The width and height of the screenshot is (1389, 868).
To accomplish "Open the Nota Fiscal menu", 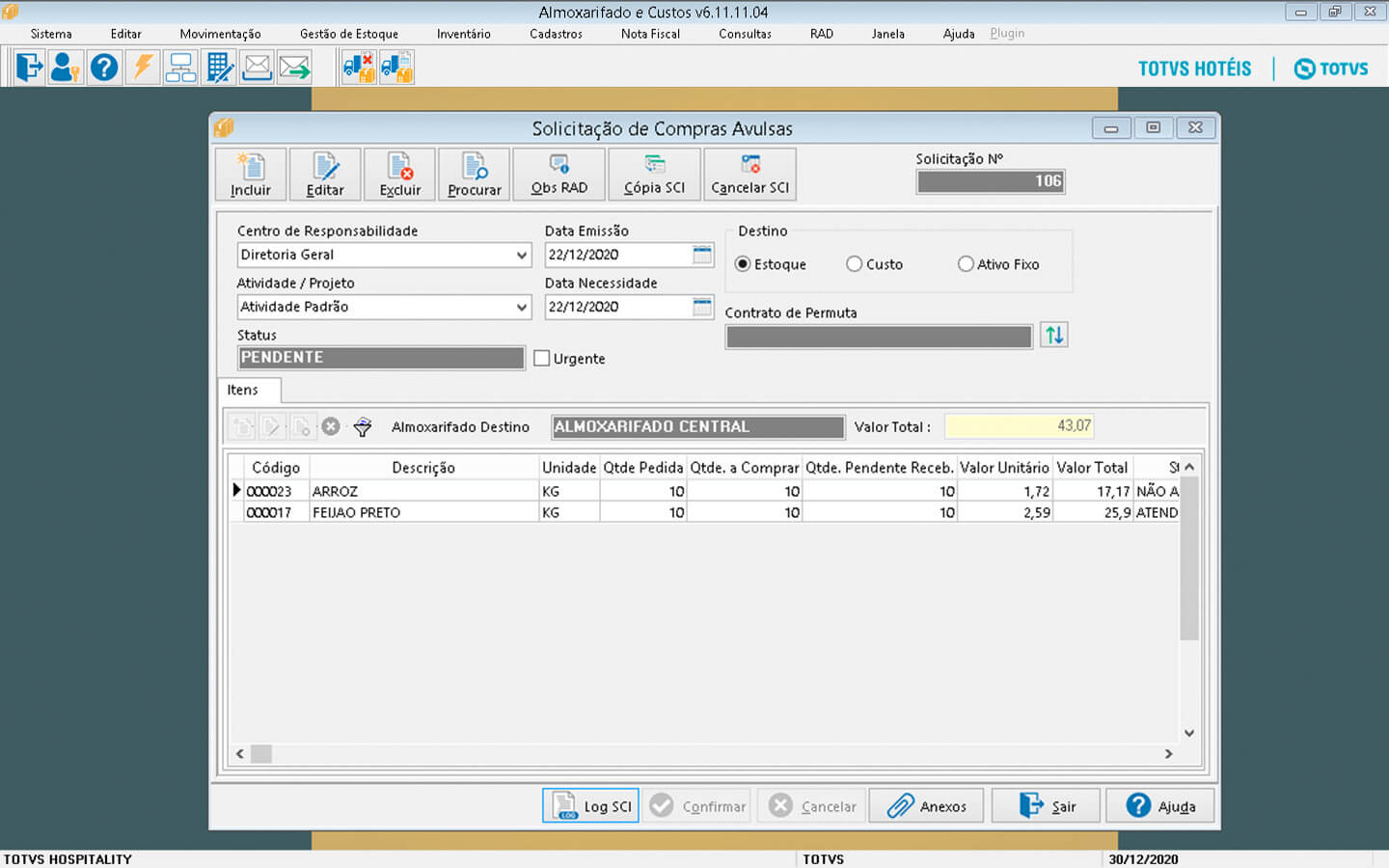I will (650, 34).
